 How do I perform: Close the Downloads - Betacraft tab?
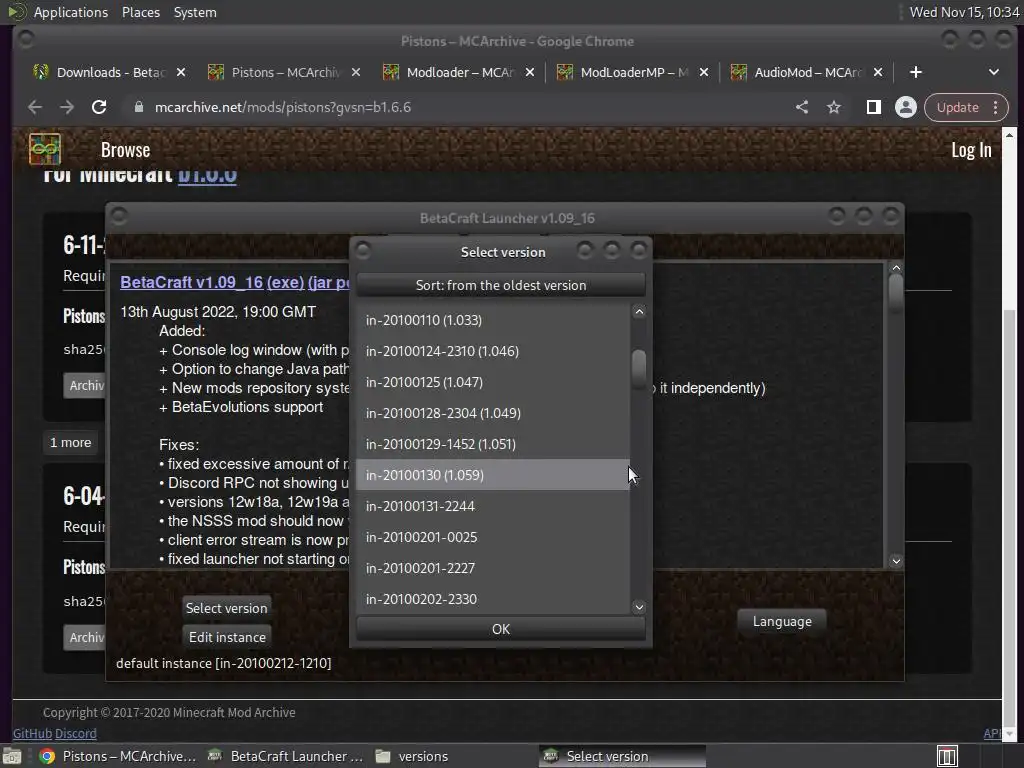(x=181, y=72)
